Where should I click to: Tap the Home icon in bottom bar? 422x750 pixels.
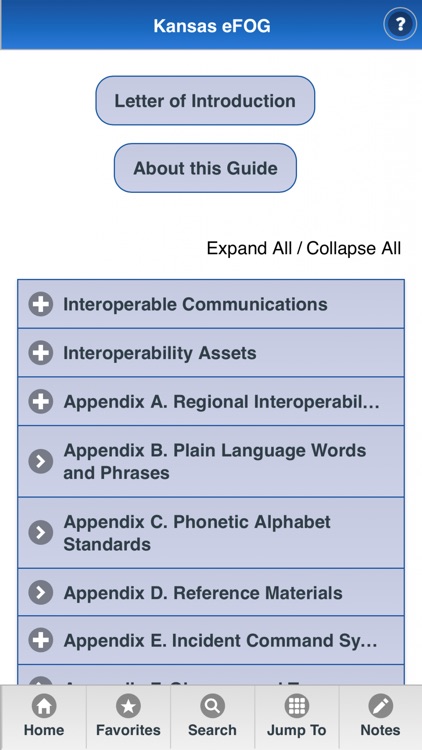44,706
